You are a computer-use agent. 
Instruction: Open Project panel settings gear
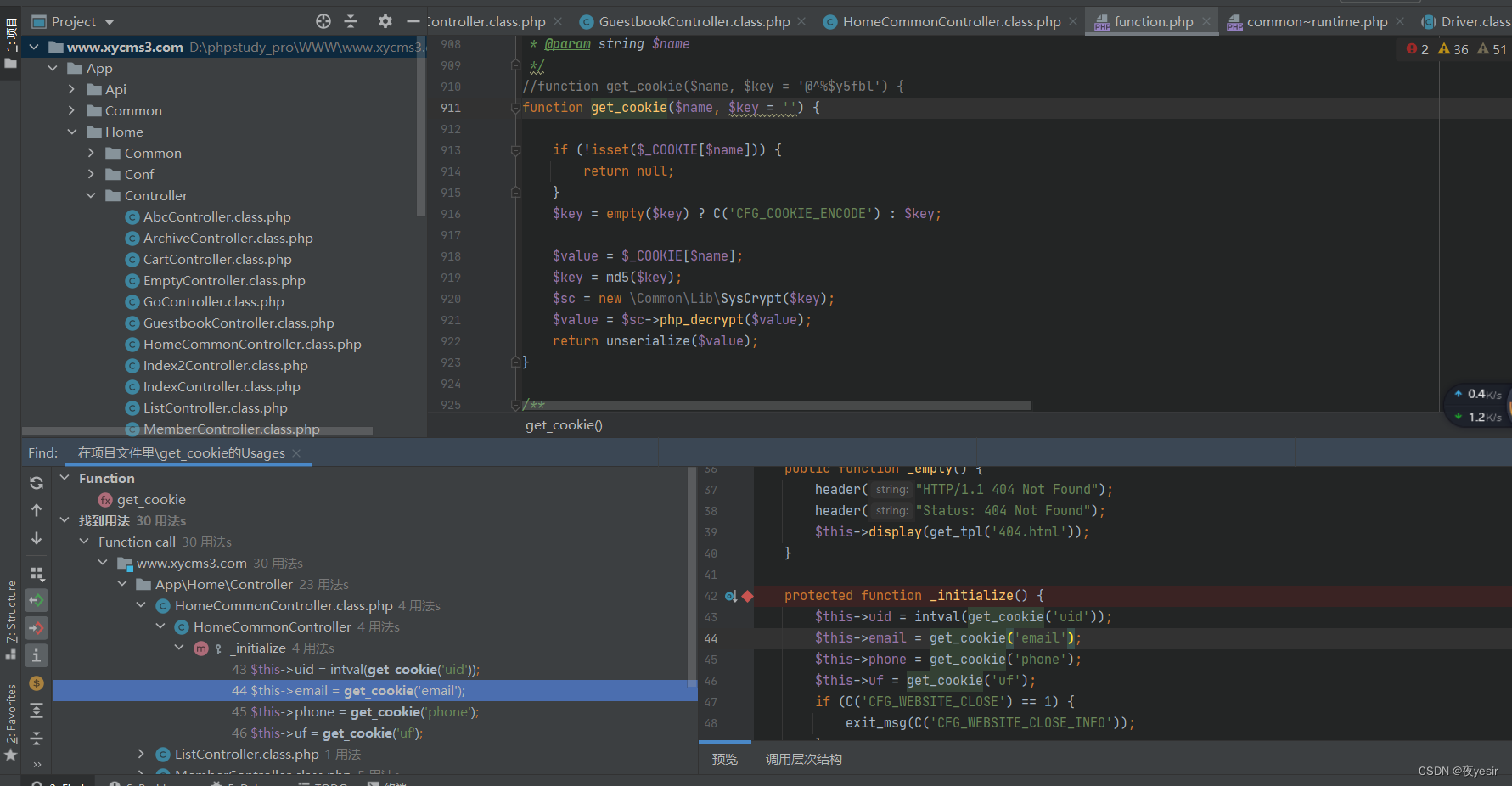385,21
